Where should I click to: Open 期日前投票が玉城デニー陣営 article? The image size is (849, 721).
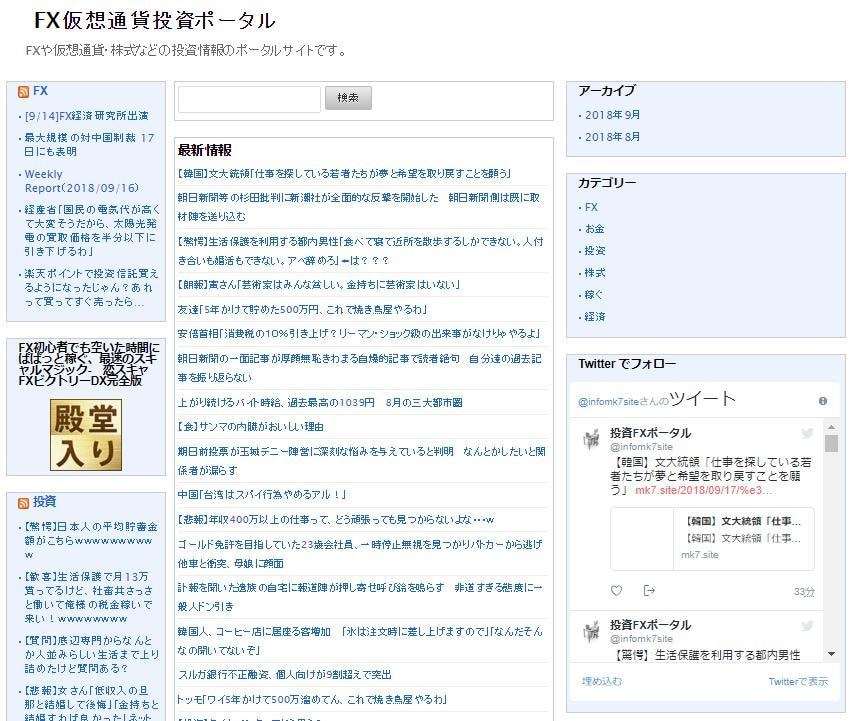pos(361,461)
